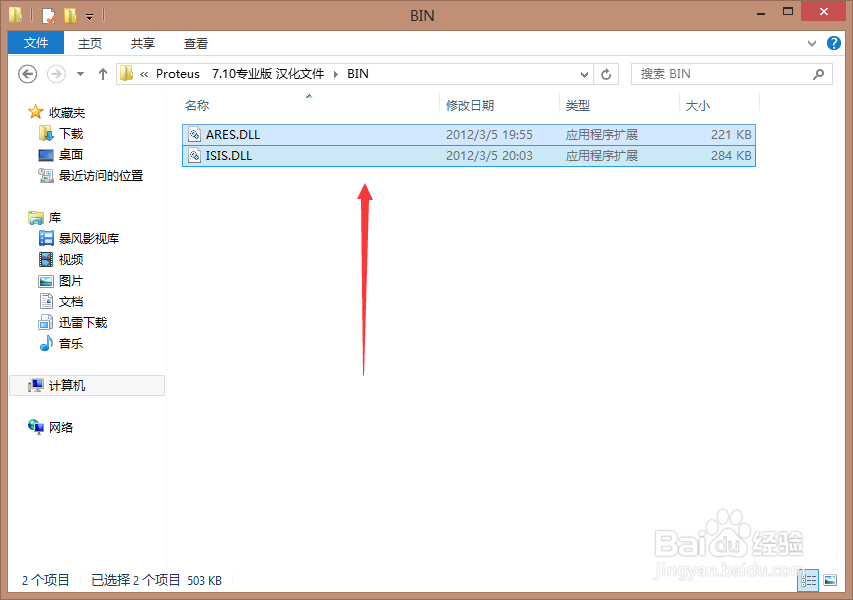Viewport: 853px width, 600px height.
Task: Open 收藏夹 in the navigation pane
Action: click(x=67, y=112)
